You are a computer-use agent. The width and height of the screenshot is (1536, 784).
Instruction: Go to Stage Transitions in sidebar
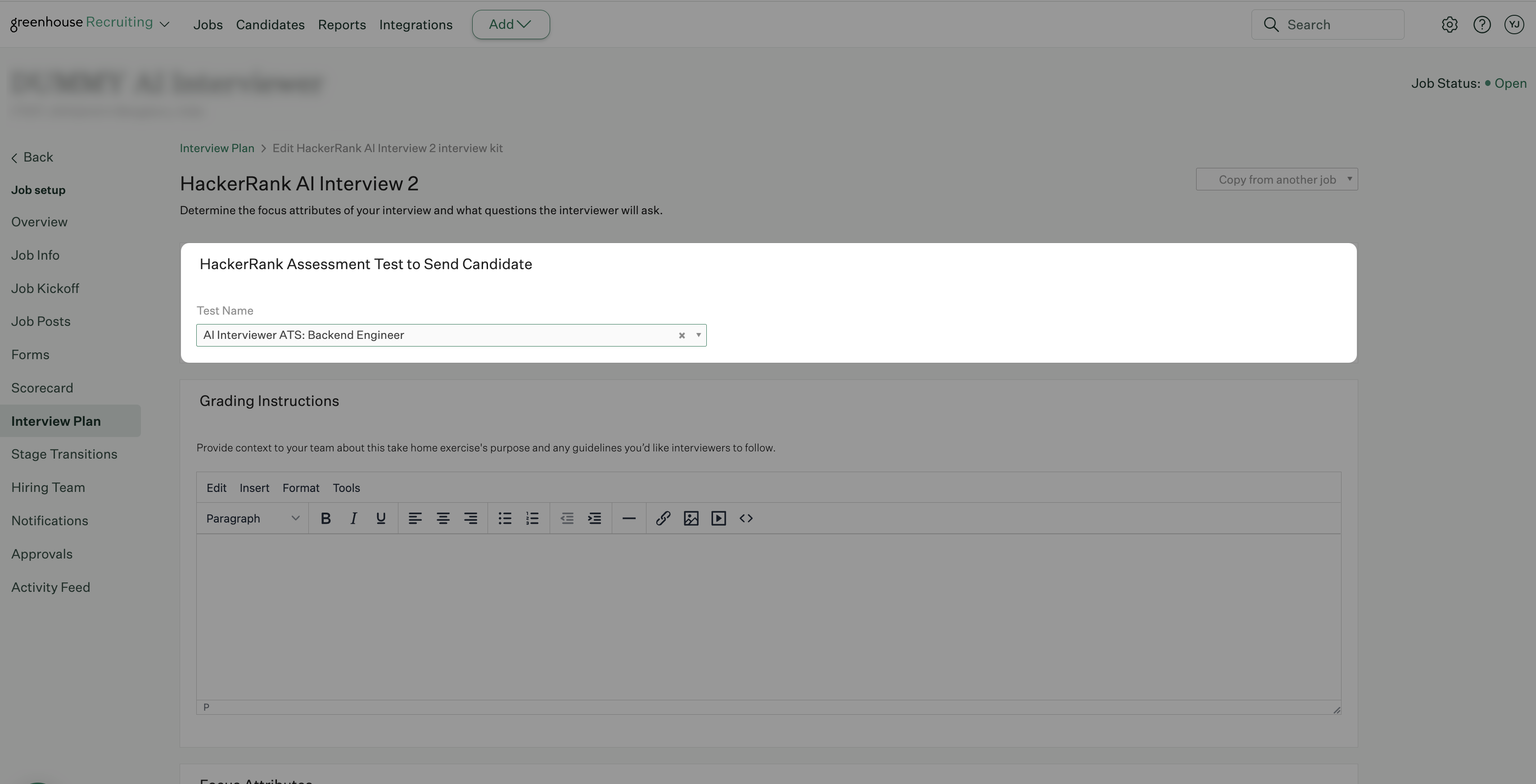tap(64, 454)
